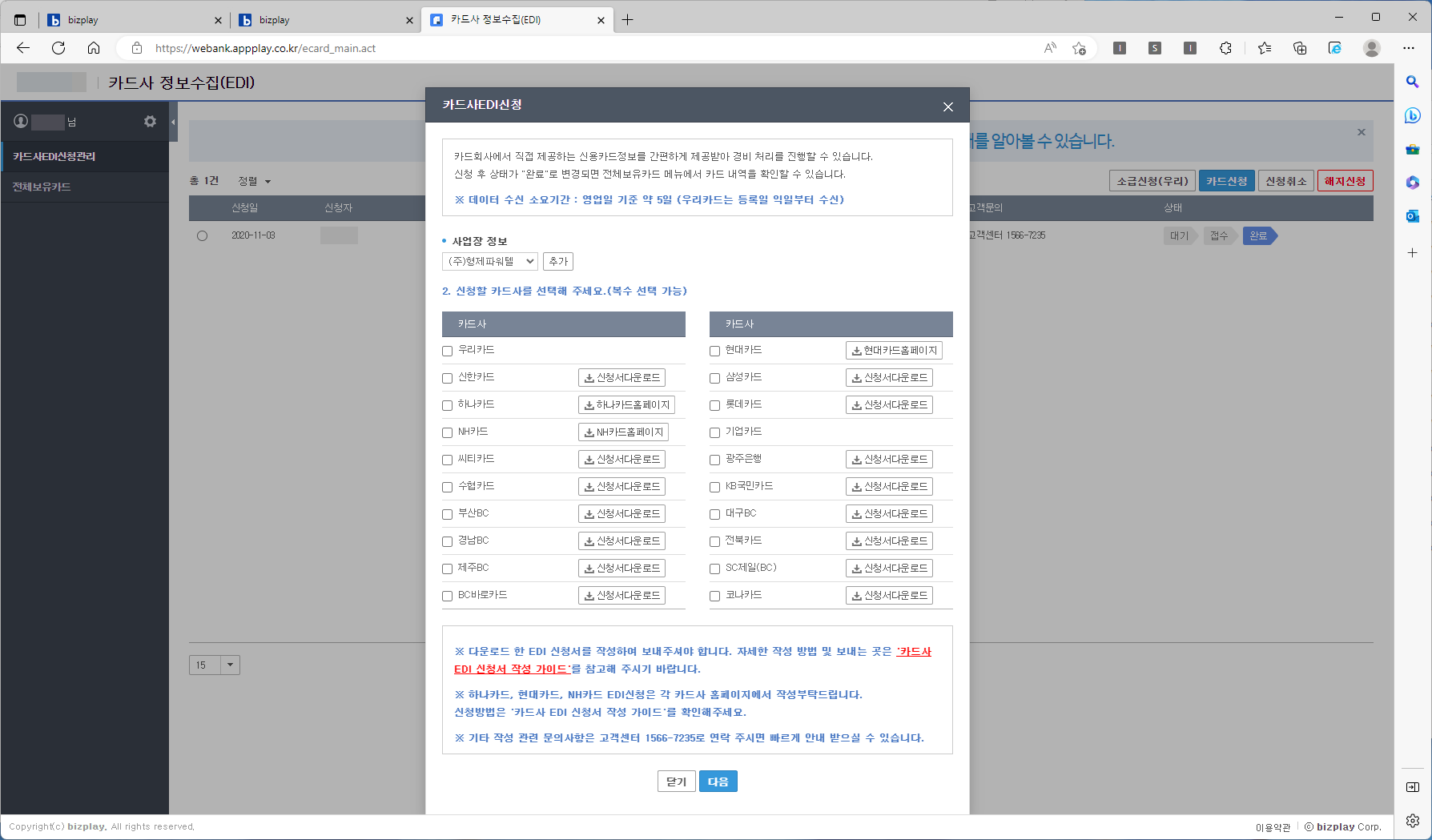Click 추가 button next to company dropdown

click(558, 261)
